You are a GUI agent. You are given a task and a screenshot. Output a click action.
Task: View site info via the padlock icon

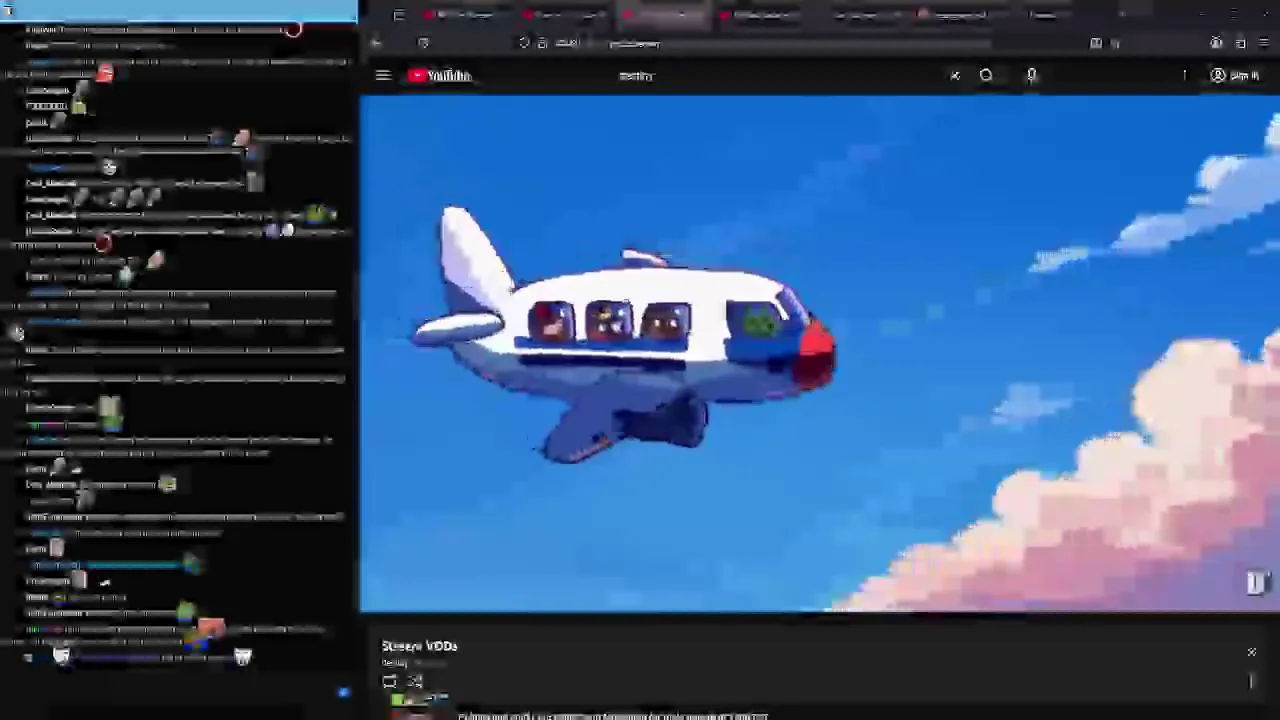click(542, 43)
